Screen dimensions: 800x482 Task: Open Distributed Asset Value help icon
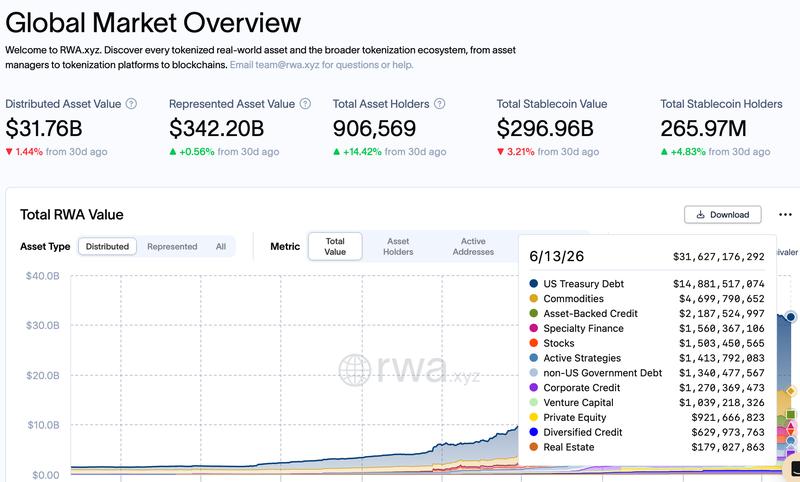(131, 104)
